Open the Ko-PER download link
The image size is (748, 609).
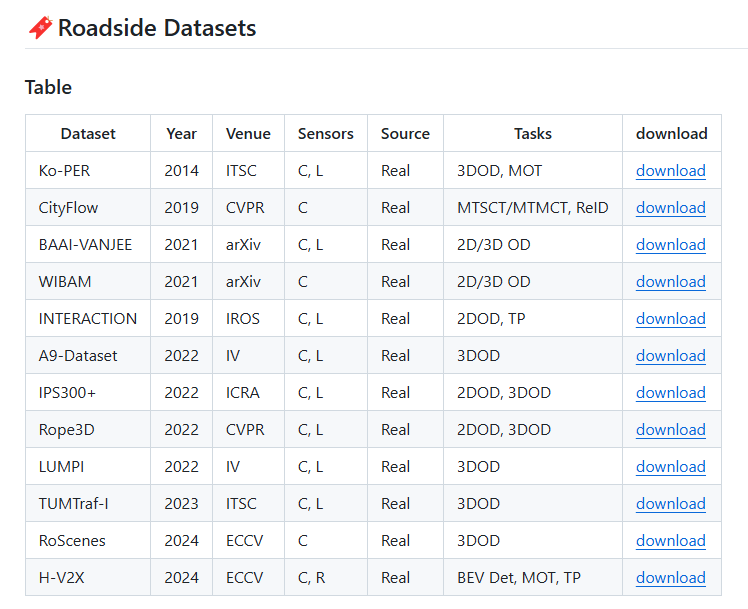click(671, 171)
